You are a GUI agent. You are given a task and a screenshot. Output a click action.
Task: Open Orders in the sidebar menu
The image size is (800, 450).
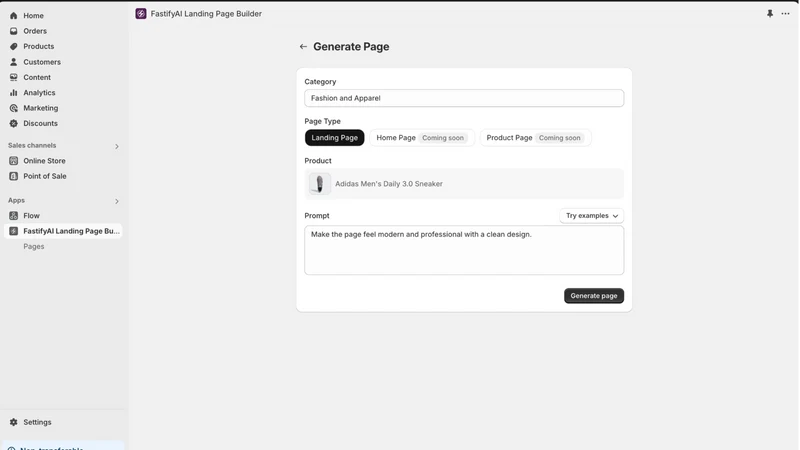click(35, 31)
